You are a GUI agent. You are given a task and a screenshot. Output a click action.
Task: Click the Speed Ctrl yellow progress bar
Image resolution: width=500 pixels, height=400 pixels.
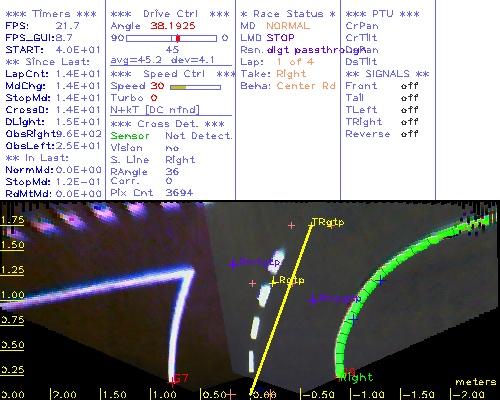(195, 87)
